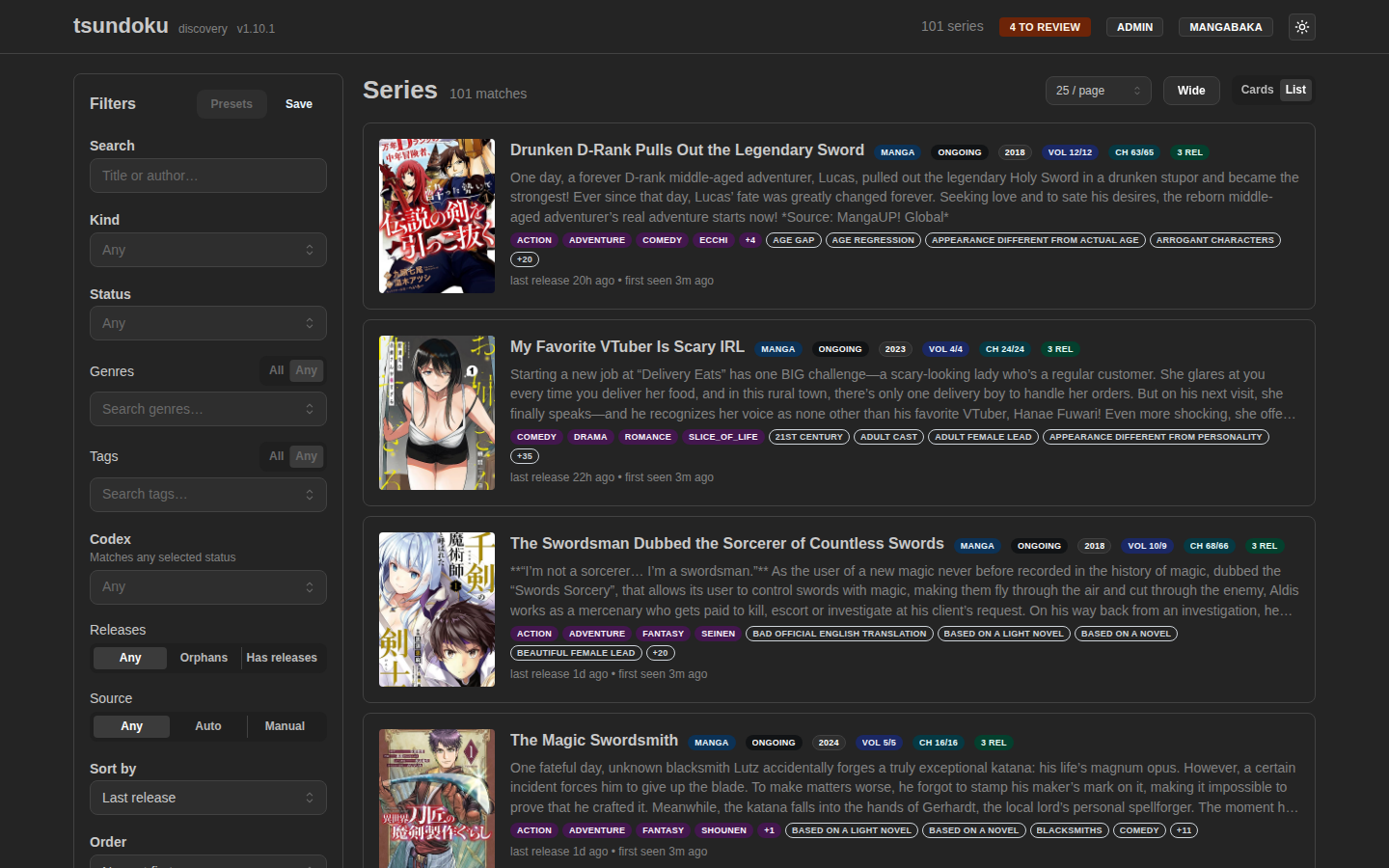Viewport: 1389px width, 868px height.
Task: Open Swordsman Dubbed the Sorcerer cover thumbnail
Action: click(437, 610)
